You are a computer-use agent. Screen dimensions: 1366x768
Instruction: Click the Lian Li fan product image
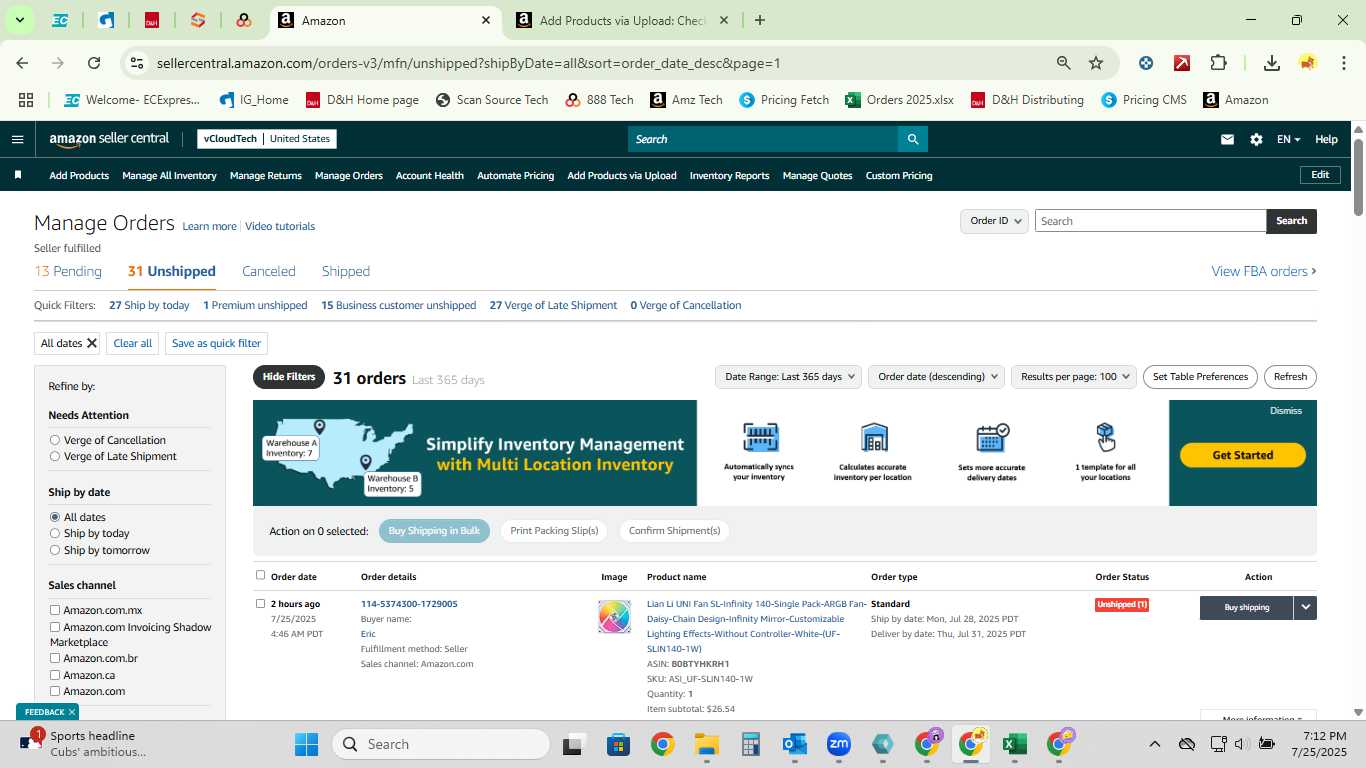(614, 617)
